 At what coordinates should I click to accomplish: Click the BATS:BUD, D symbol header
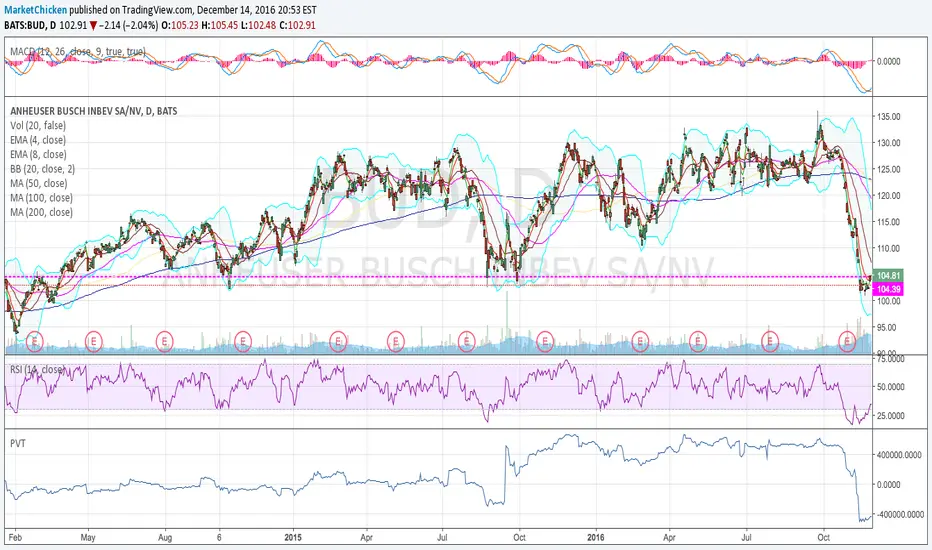coord(30,26)
